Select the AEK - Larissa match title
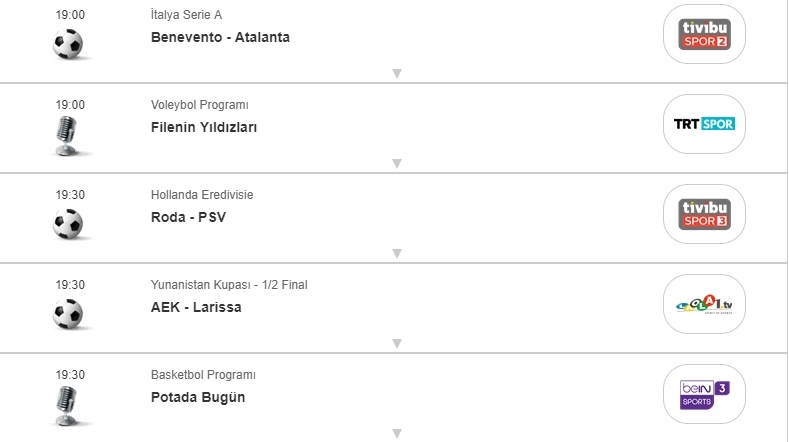This screenshot has width=789, height=442. coord(196,307)
